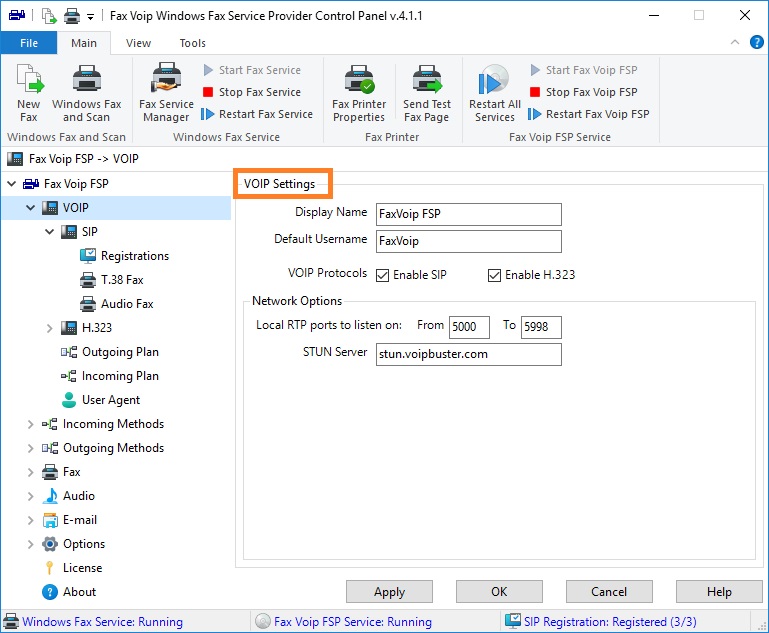Screen dimensions: 769x633
Task: Expand the Outgoing Methods node
Action: click(x=30, y=448)
